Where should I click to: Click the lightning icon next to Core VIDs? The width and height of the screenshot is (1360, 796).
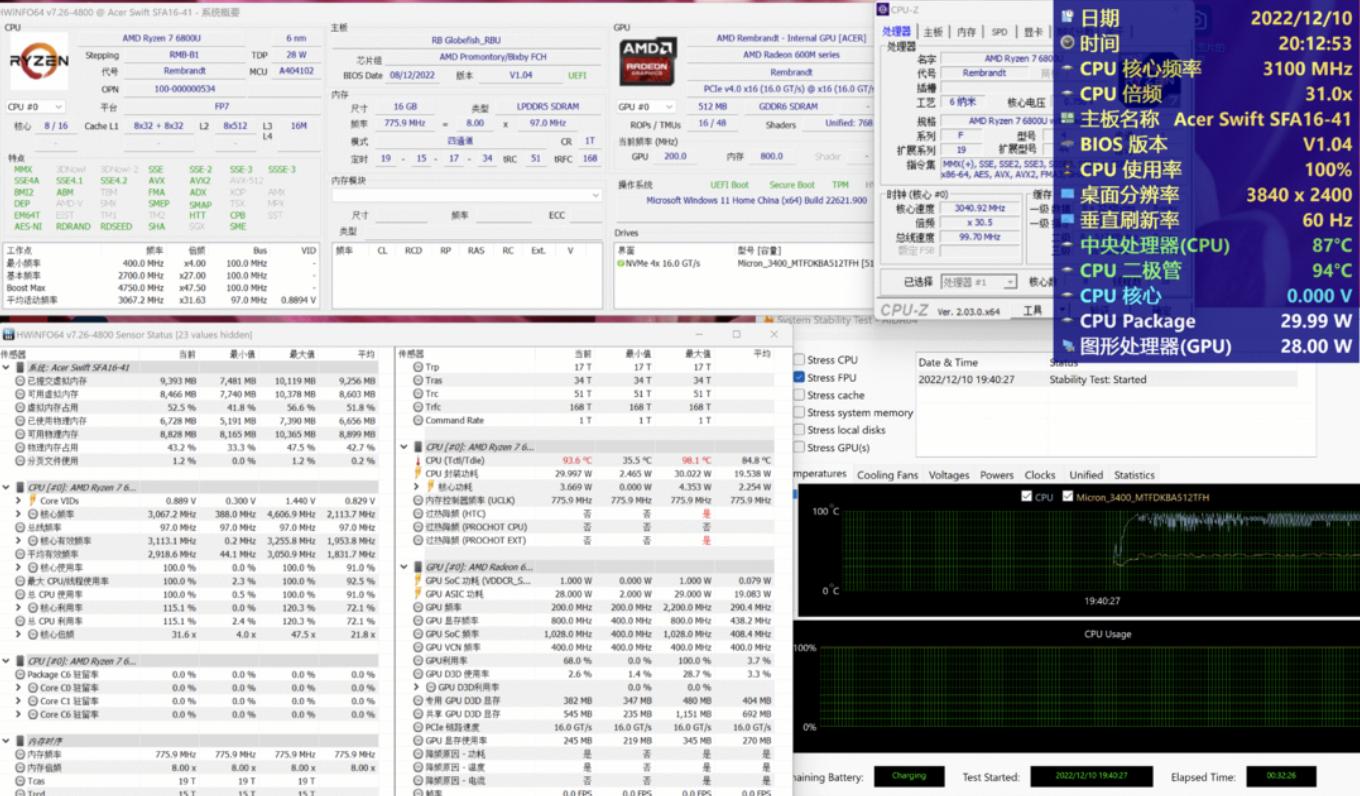32,500
